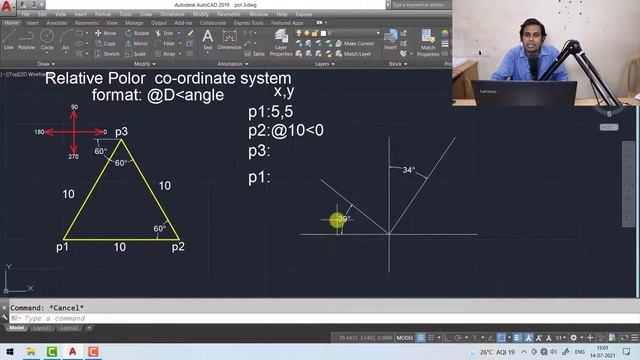Open the status bar Customization menu icon
Viewport: 640px width, 360px height.
(x=635, y=338)
